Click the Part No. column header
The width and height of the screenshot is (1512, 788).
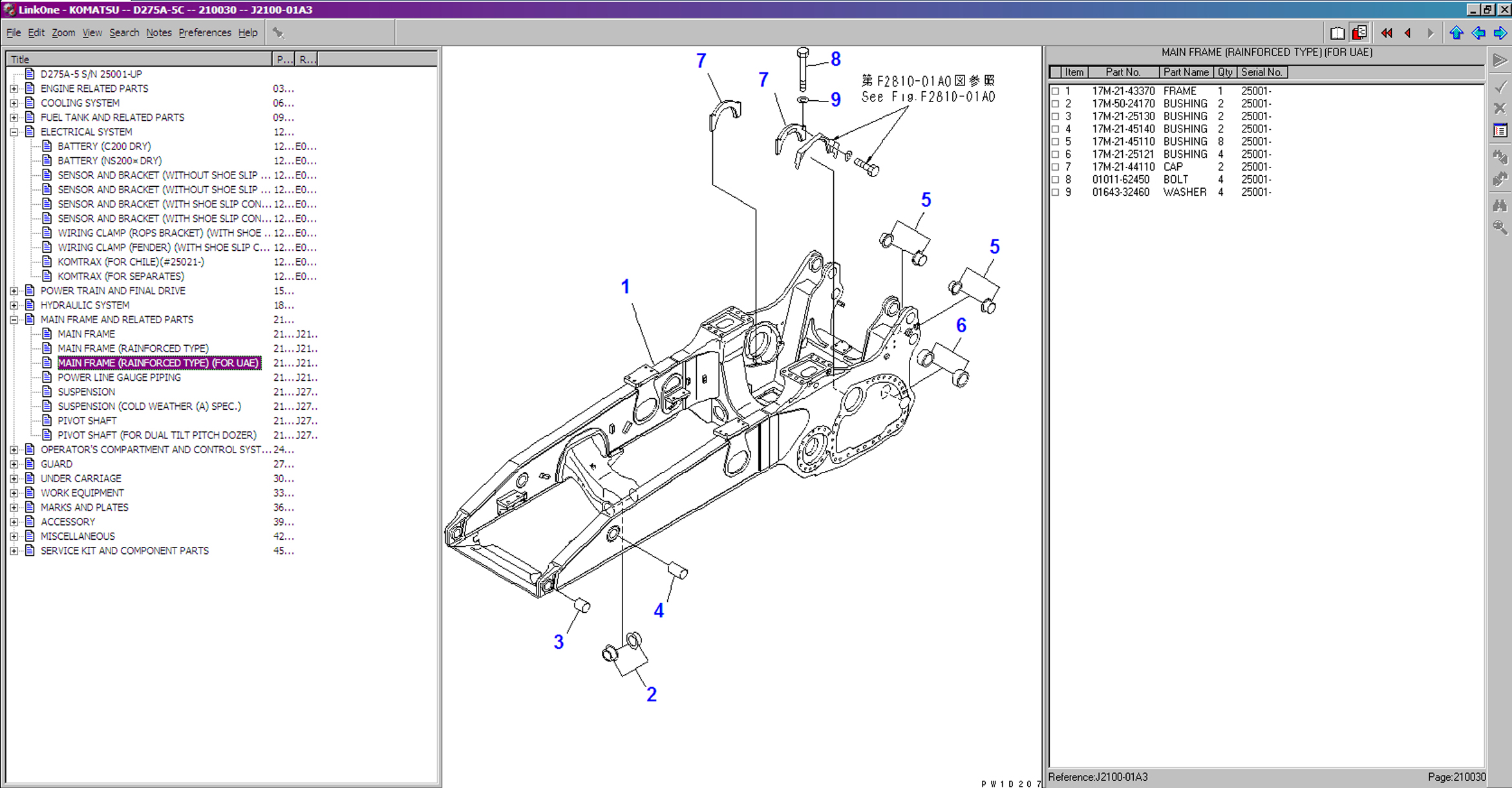click(1123, 72)
